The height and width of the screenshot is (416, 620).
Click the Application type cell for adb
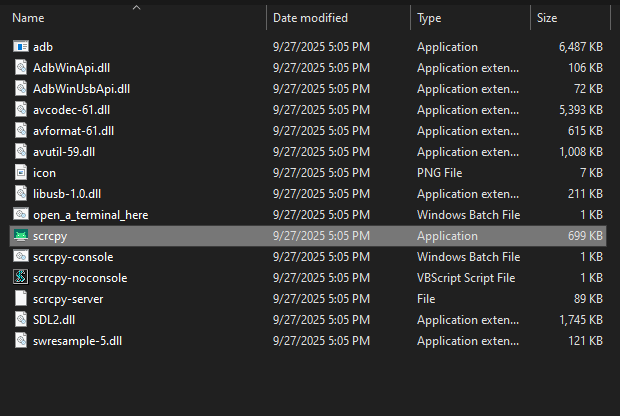coord(447,47)
